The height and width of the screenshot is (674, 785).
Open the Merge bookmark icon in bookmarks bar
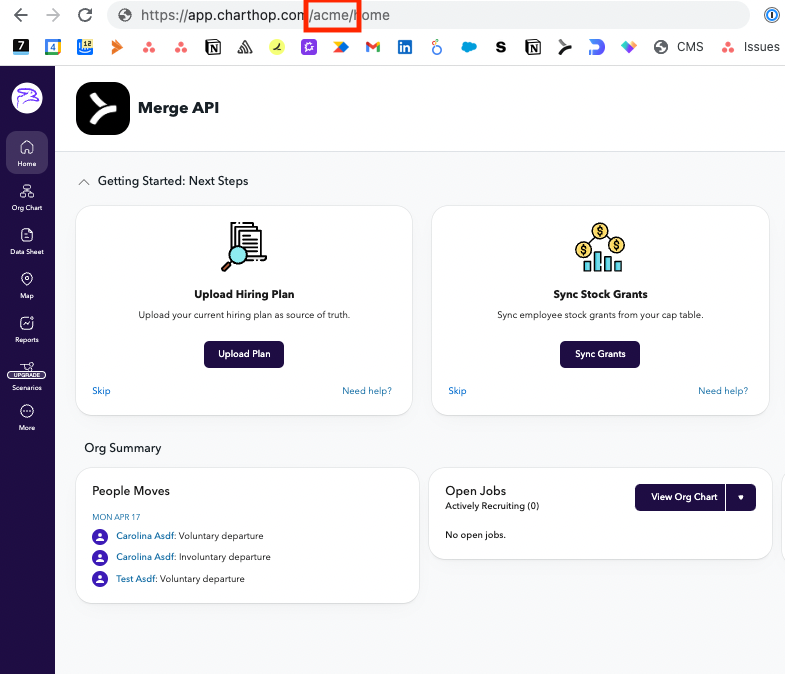tap(565, 47)
